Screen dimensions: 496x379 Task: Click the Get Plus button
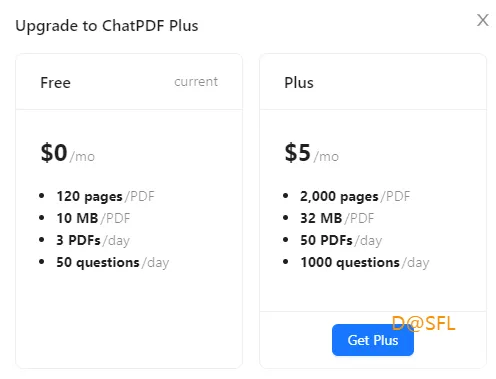coord(373,340)
